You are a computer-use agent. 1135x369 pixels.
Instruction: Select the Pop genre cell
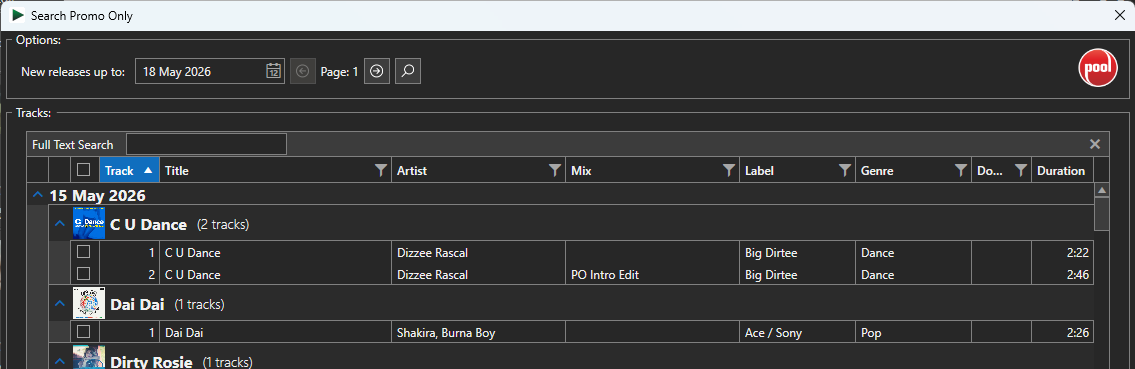[x=913, y=333]
